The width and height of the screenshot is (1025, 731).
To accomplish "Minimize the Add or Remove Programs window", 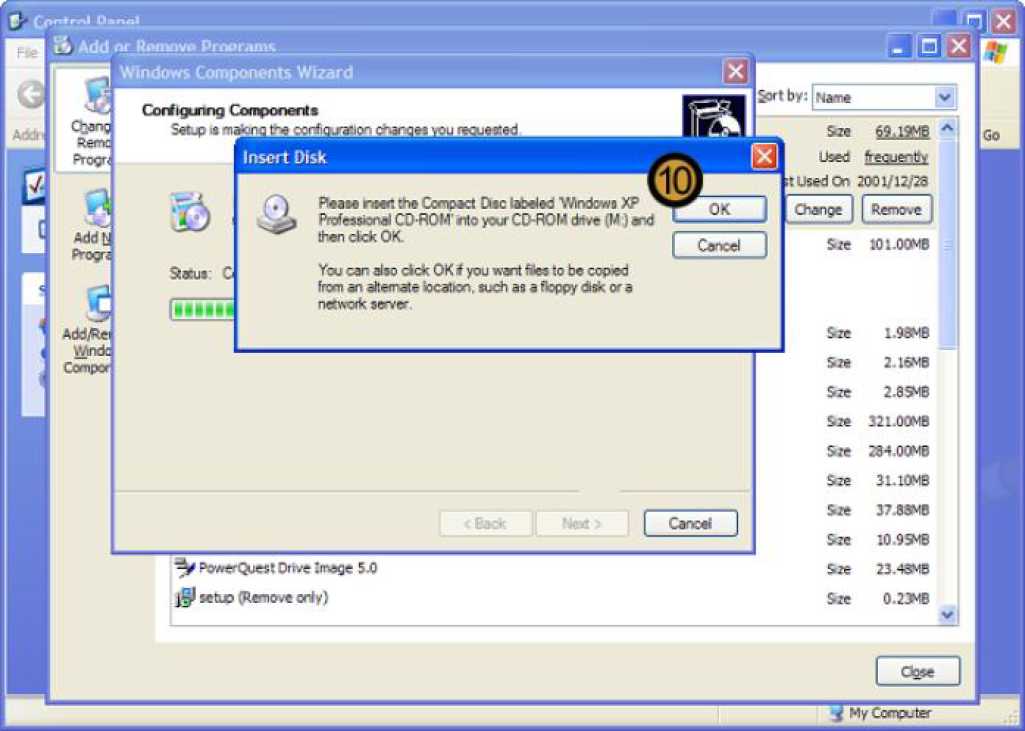I will (x=899, y=47).
